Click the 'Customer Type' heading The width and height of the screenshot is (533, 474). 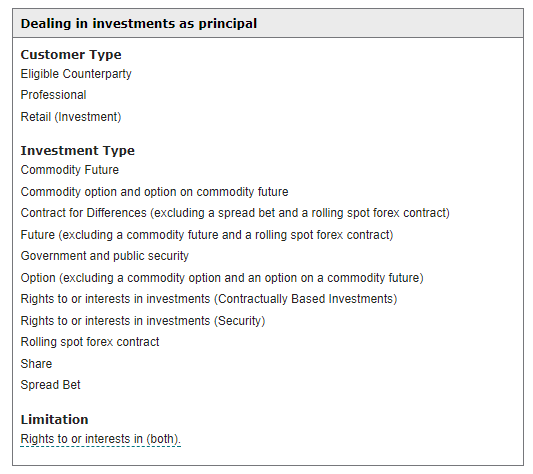71,54
